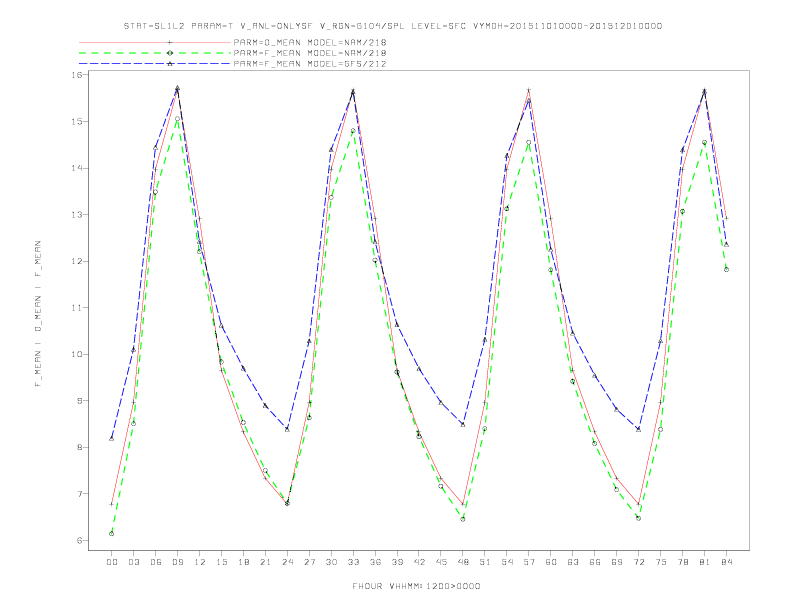The height and width of the screenshot is (612, 792).
Task: Click x-axis tick label 21
Action: pyautogui.click(x=265, y=562)
